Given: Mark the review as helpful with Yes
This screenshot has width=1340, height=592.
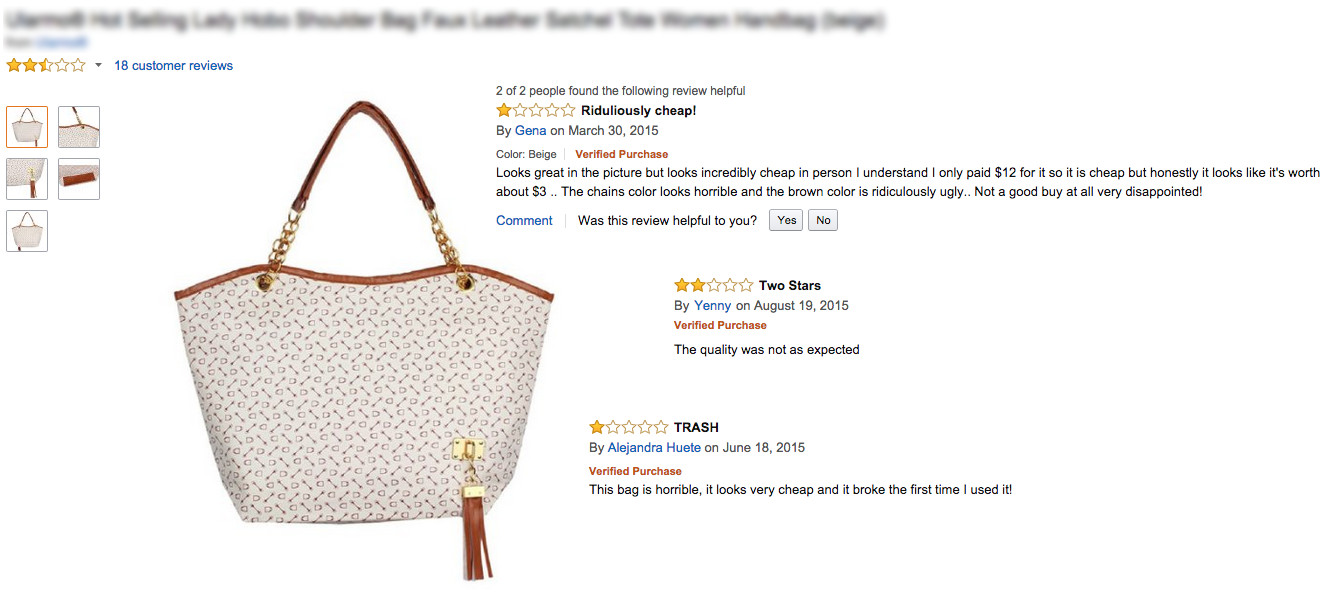Looking at the screenshot, I should pos(787,220).
